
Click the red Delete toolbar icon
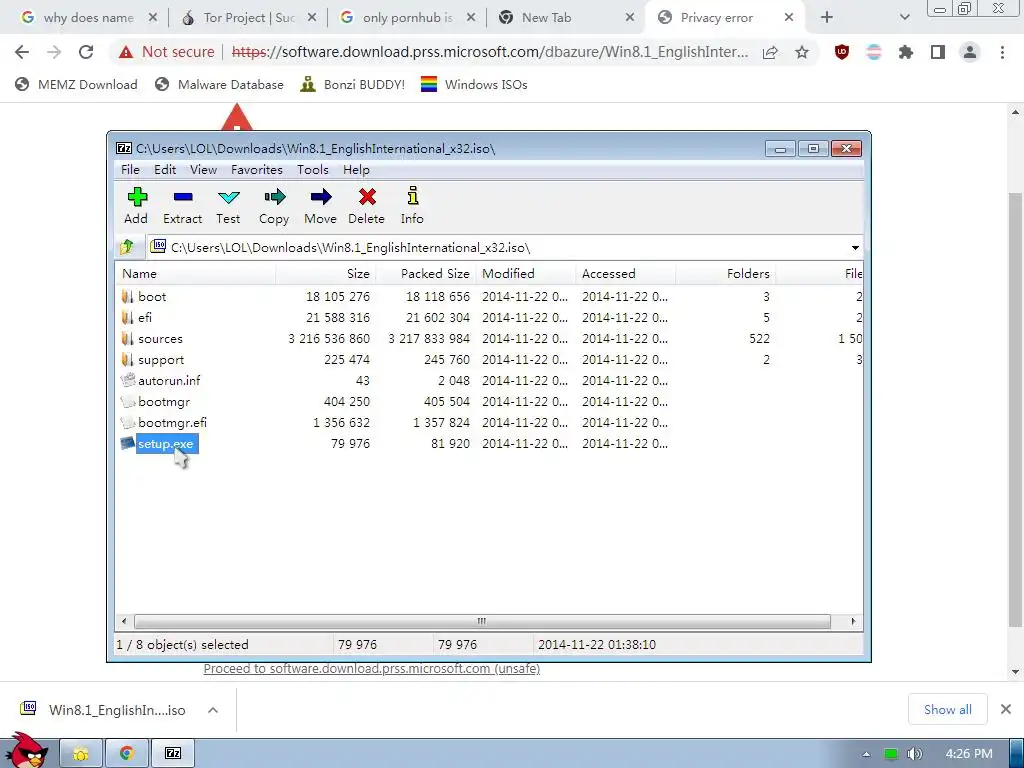[366, 206]
